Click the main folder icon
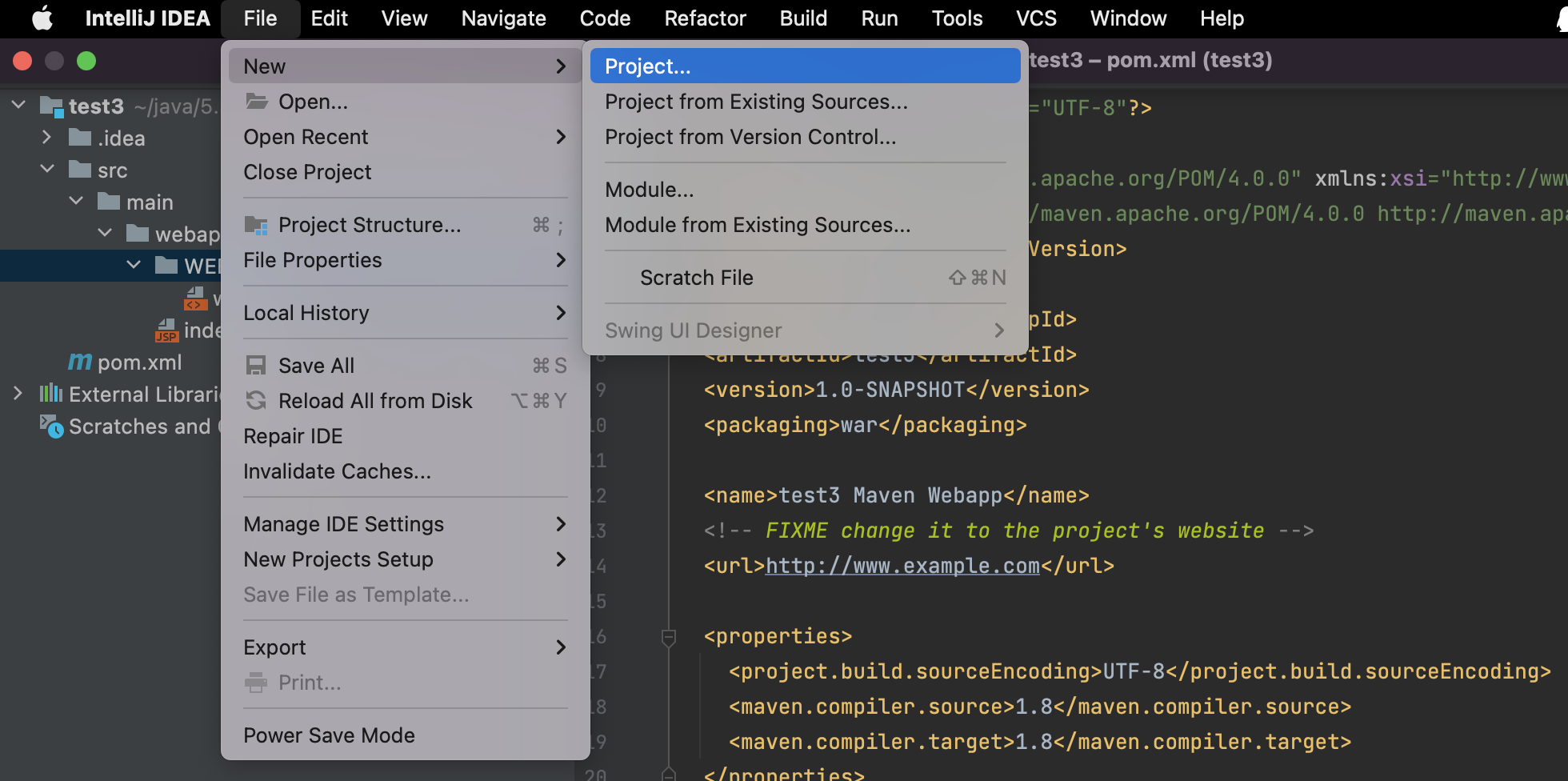 [x=109, y=202]
